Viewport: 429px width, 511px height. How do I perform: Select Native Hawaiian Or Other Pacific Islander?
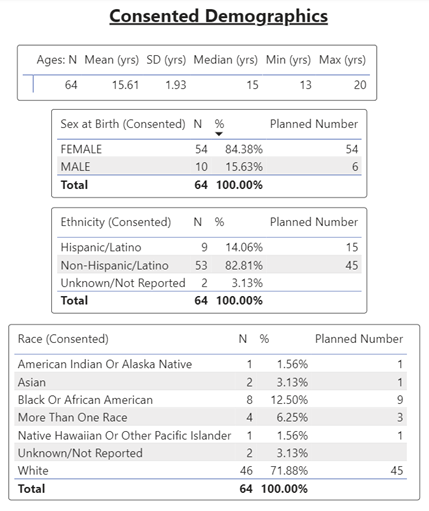[210, 435]
